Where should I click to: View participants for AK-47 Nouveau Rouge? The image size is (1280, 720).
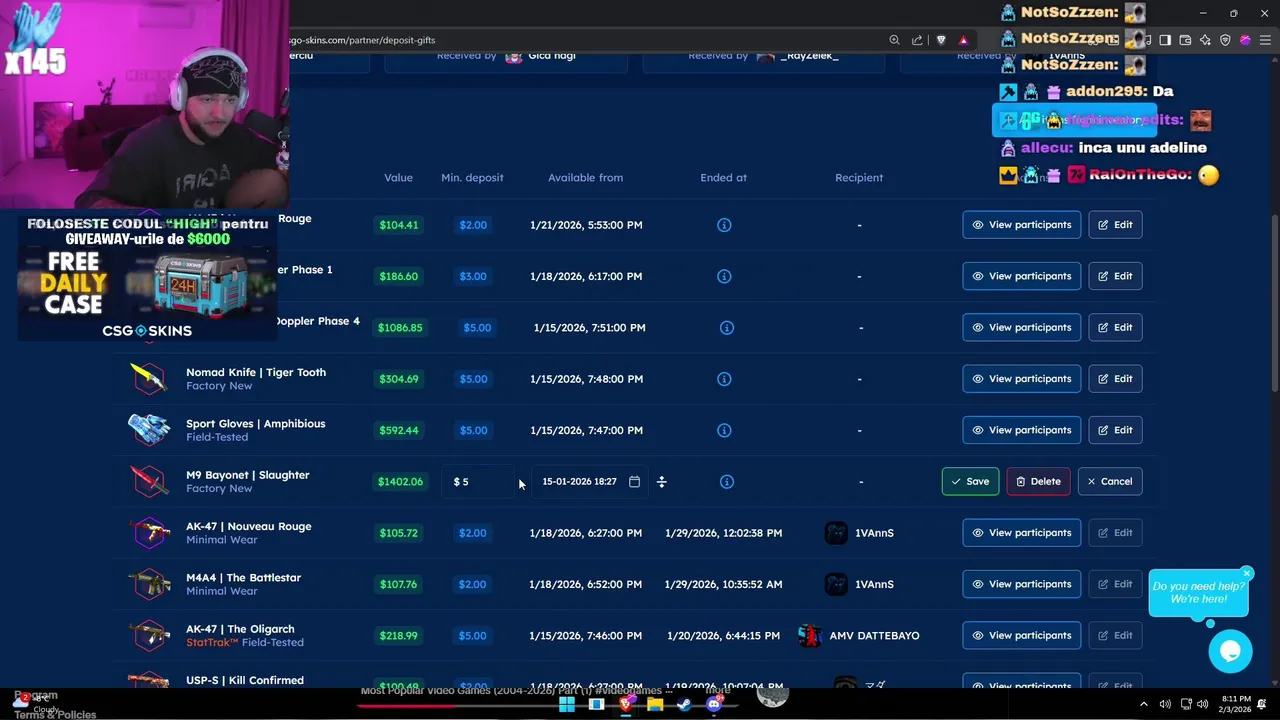click(1021, 533)
